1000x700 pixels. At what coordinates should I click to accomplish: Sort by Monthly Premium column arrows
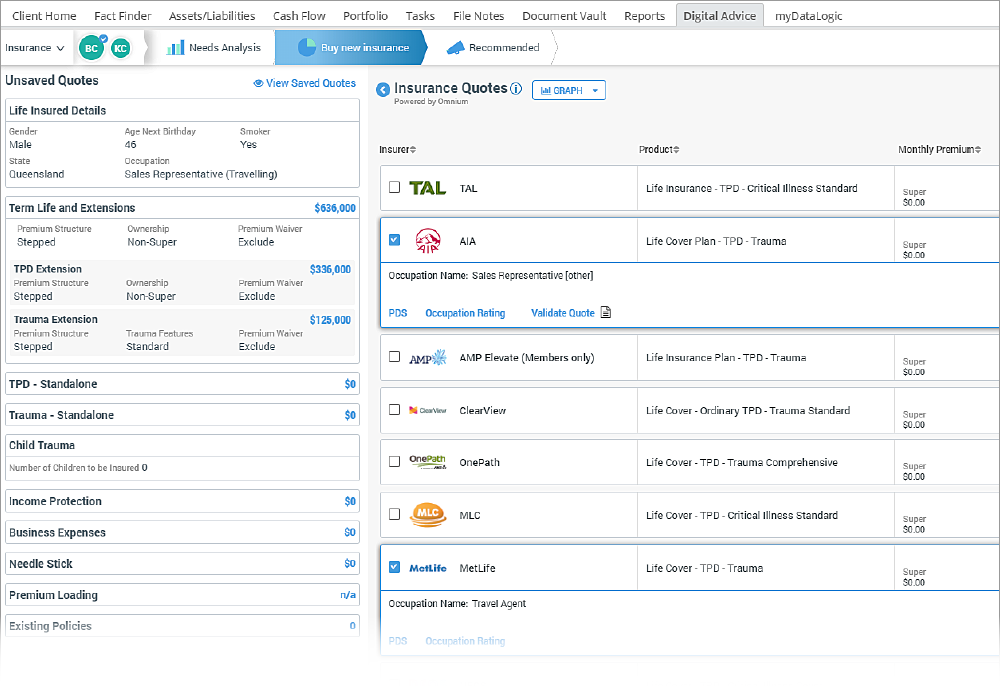point(978,150)
